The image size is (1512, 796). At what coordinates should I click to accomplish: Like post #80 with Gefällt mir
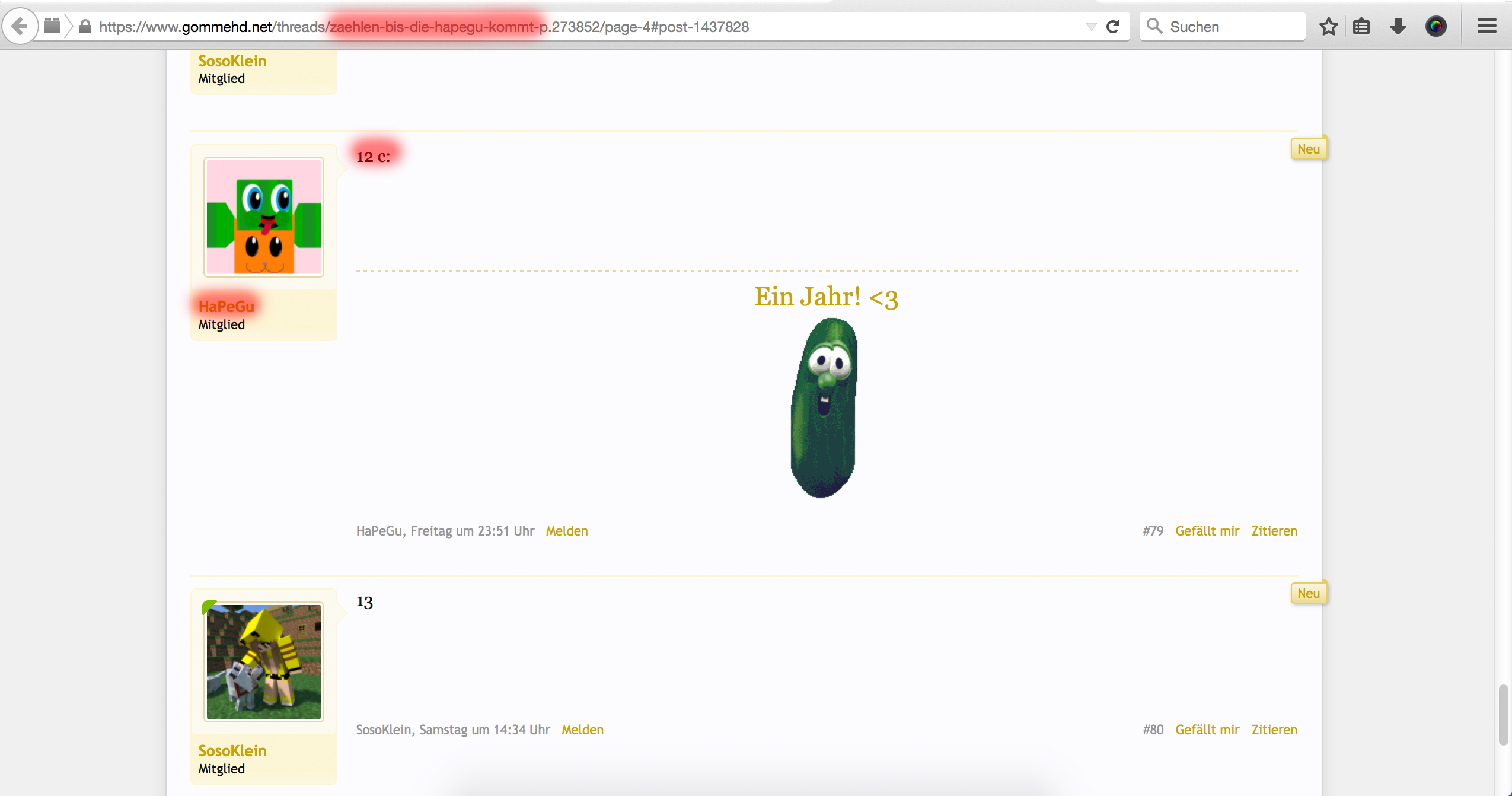coord(1207,730)
